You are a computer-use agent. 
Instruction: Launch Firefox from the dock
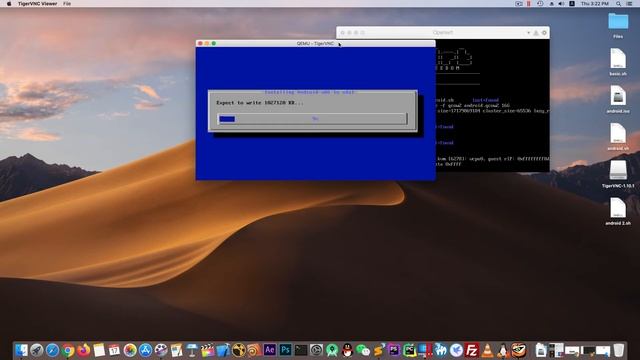[x=83, y=350]
